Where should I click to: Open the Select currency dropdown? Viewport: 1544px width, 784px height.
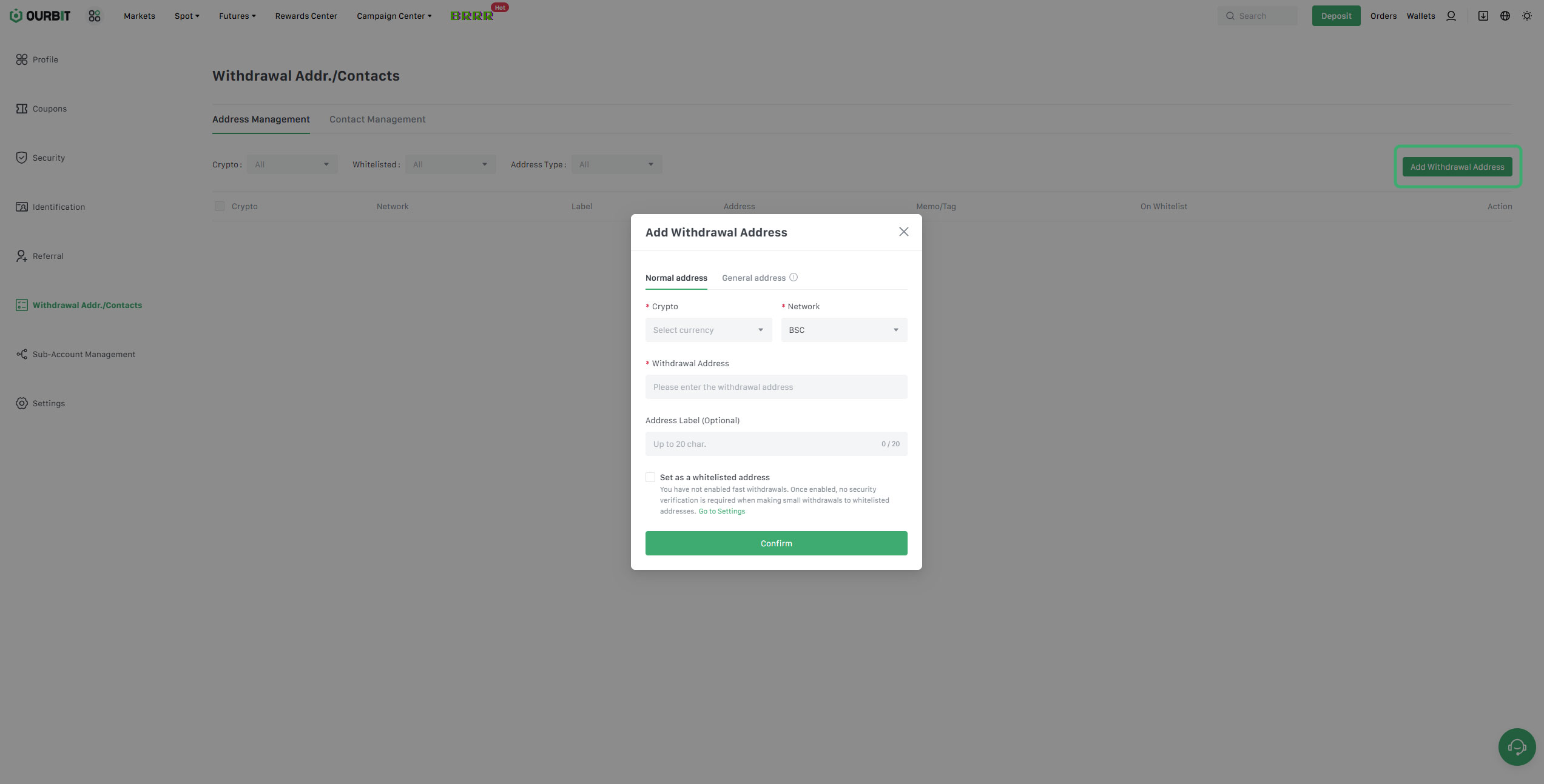708,330
